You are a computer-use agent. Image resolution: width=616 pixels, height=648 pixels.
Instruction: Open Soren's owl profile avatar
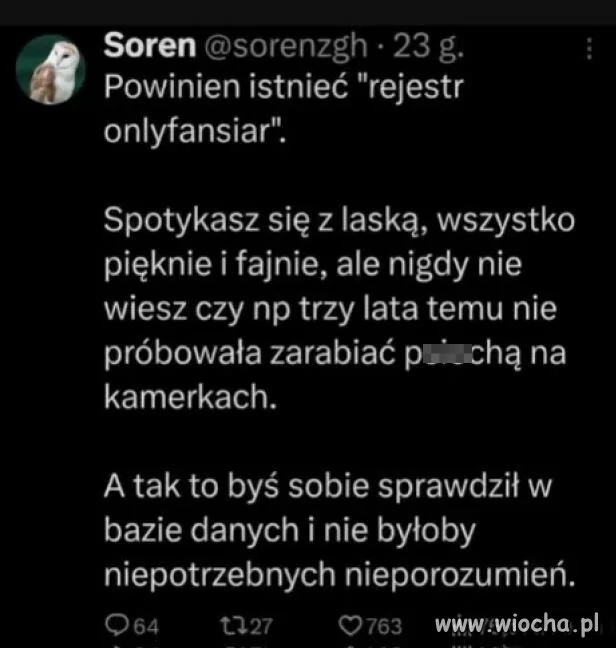[x=51, y=69]
